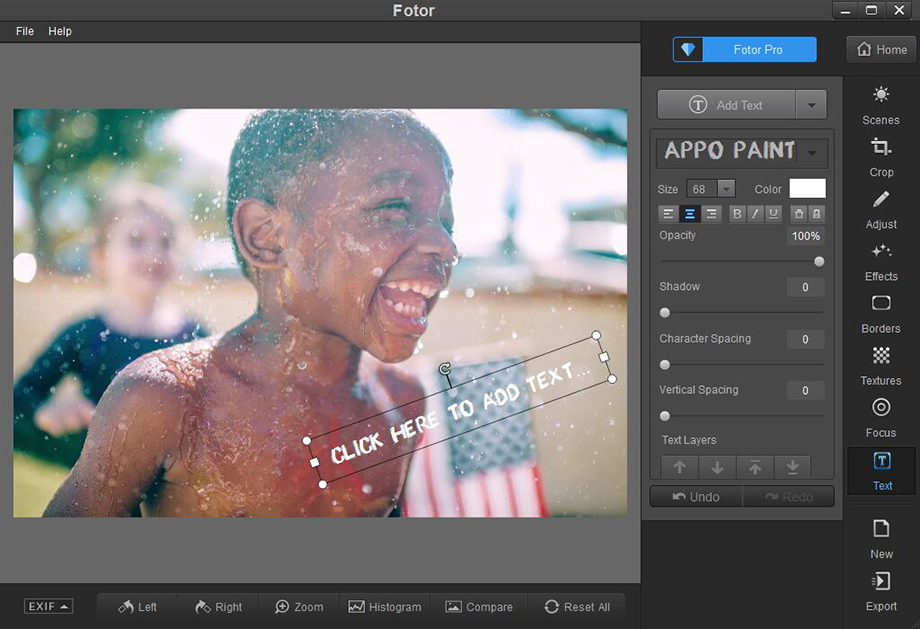Click the Undo button

tap(696, 497)
